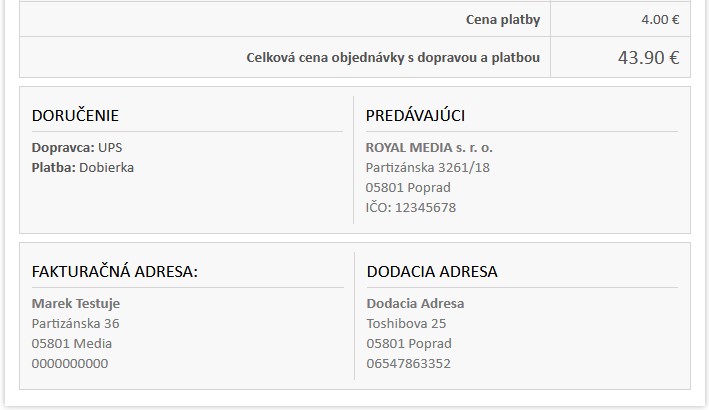Click the billing city line 05801 Media
Image resolution: width=709 pixels, height=410 pixels.
click(x=72, y=343)
